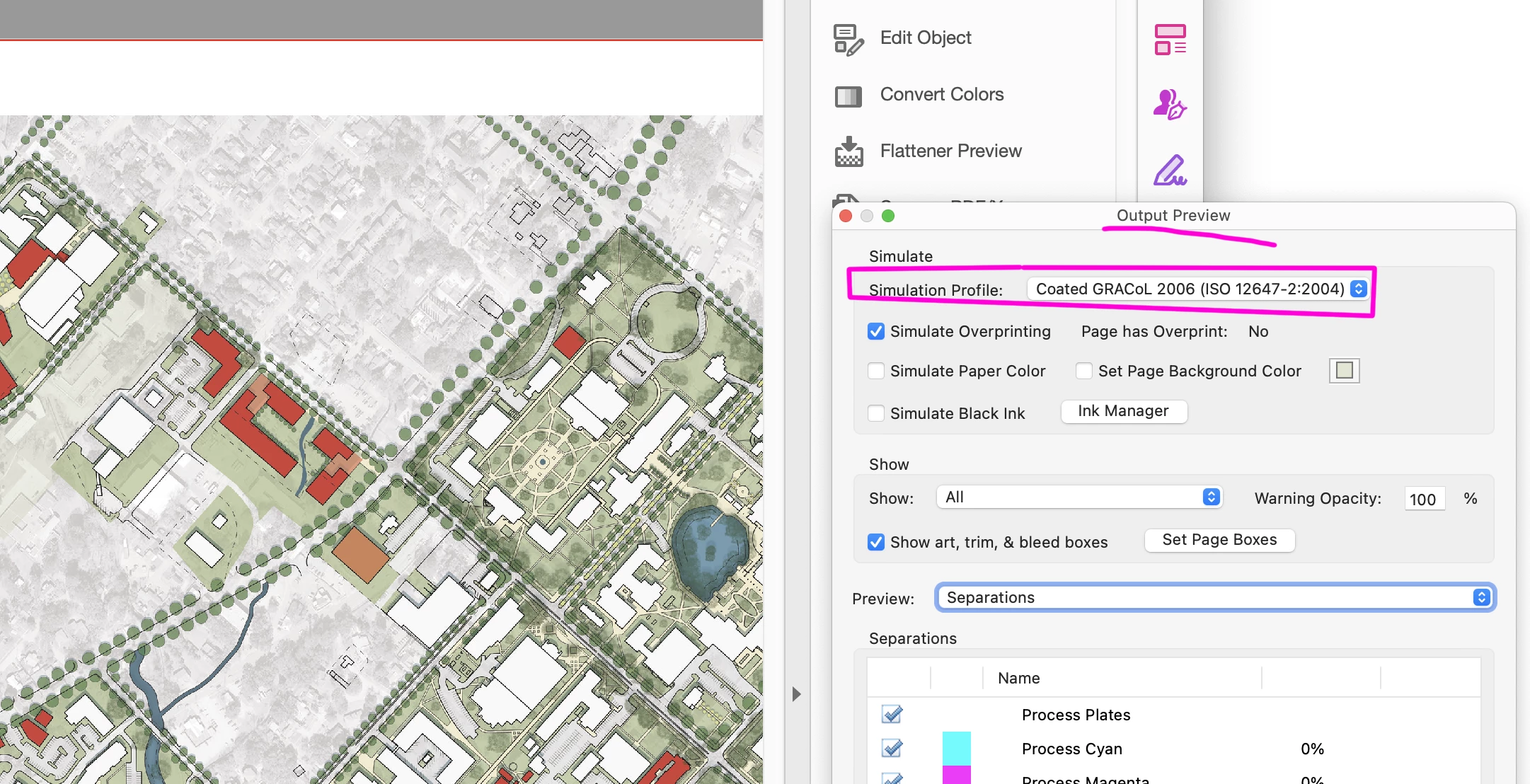Screen dimensions: 1530x784
Task: Open the Show All dropdown
Action: (x=1079, y=497)
